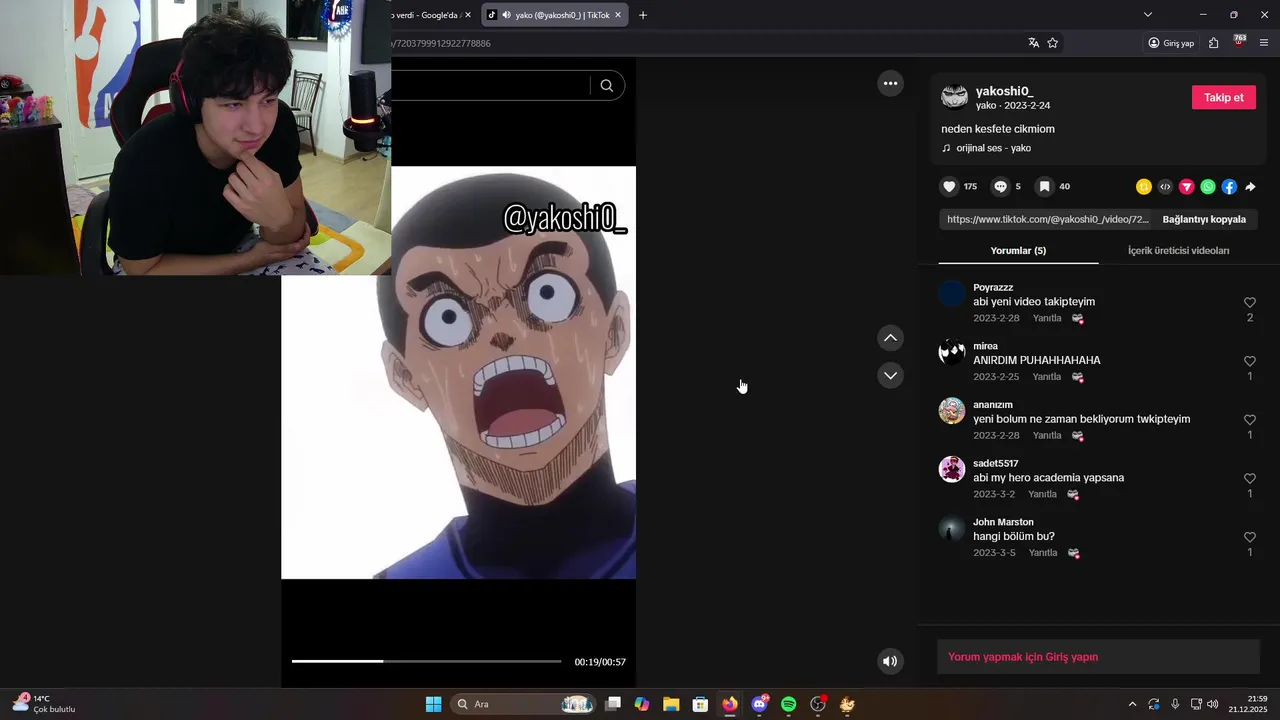Reply to mirea's comment with Yanıtla
Viewport: 1280px width, 720px height.
(1047, 377)
